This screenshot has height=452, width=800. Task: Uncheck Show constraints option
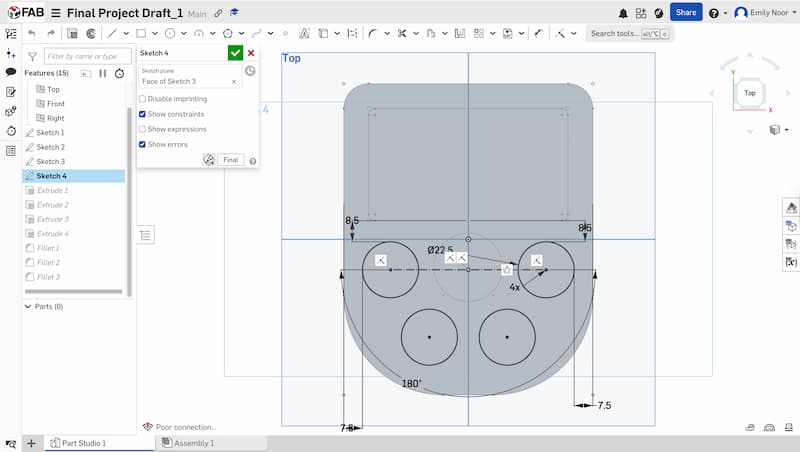click(142, 114)
